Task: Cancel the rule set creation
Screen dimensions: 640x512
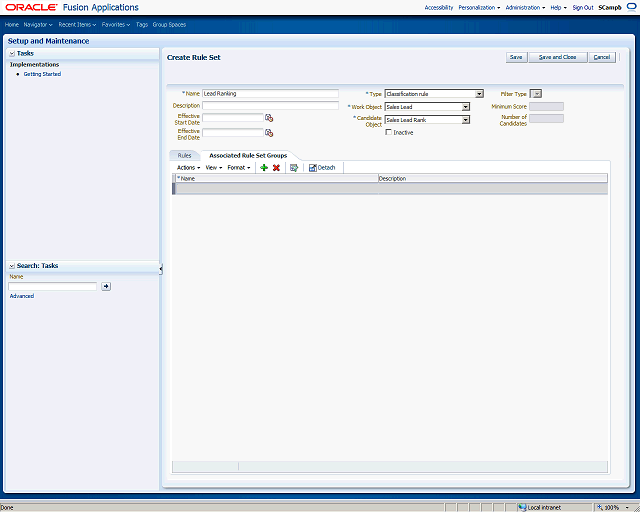Action: (x=602, y=57)
